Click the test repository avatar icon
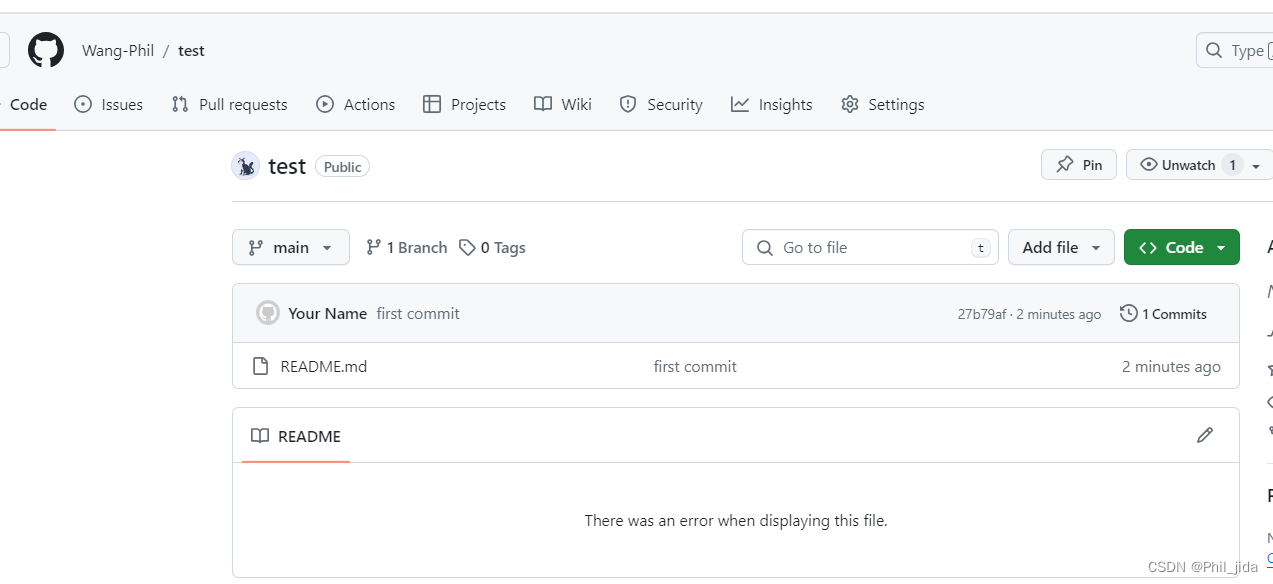This screenshot has height=584, width=1273. pyautogui.click(x=246, y=166)
